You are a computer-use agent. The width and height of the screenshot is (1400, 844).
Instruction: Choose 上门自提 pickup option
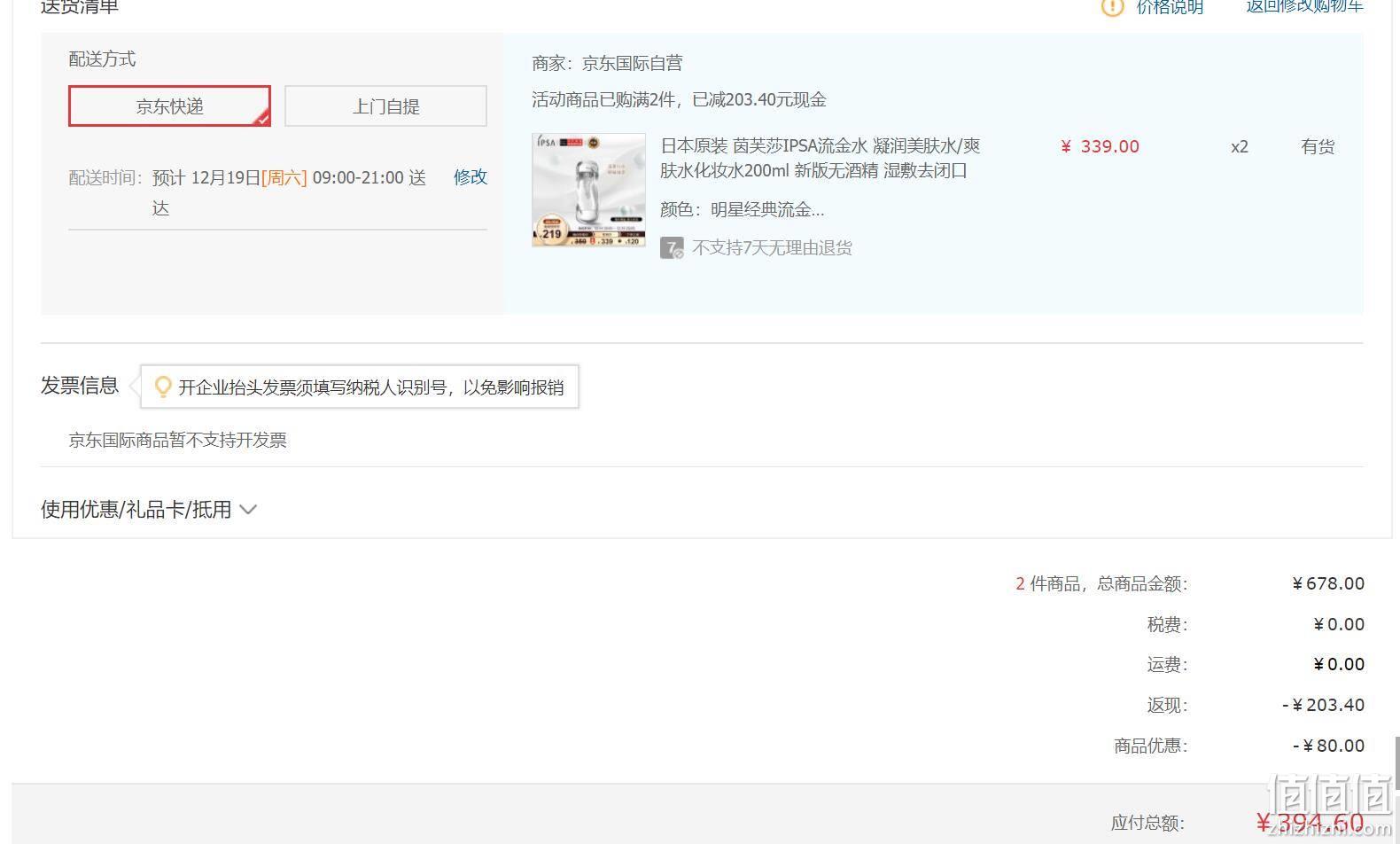(385, 106)
